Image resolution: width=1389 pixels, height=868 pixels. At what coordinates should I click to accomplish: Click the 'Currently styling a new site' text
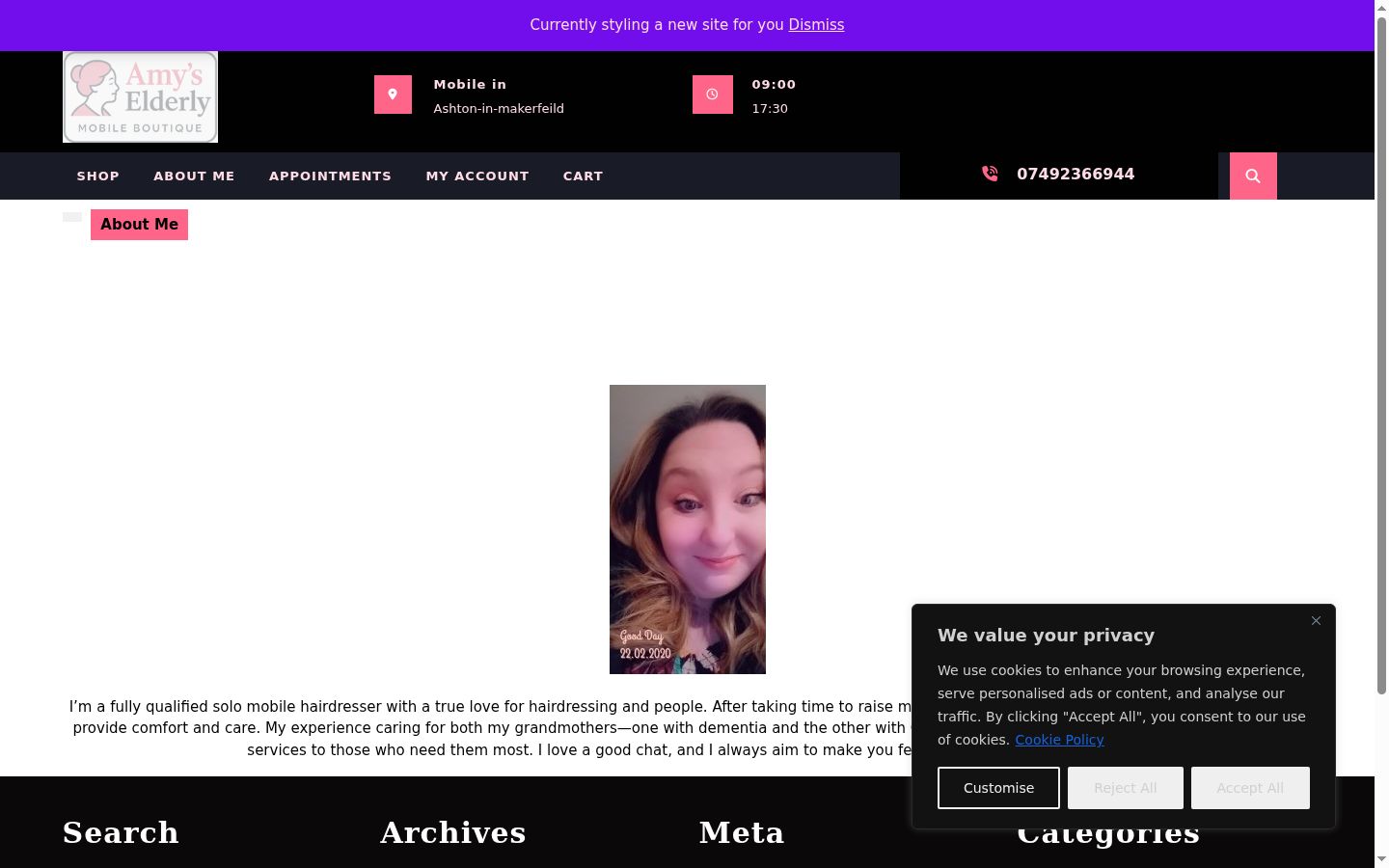click(657, 25)
